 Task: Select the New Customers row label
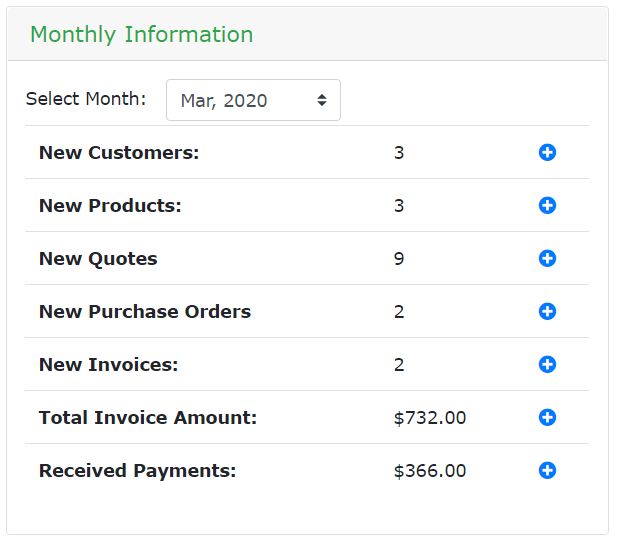(x=119, y=153)
